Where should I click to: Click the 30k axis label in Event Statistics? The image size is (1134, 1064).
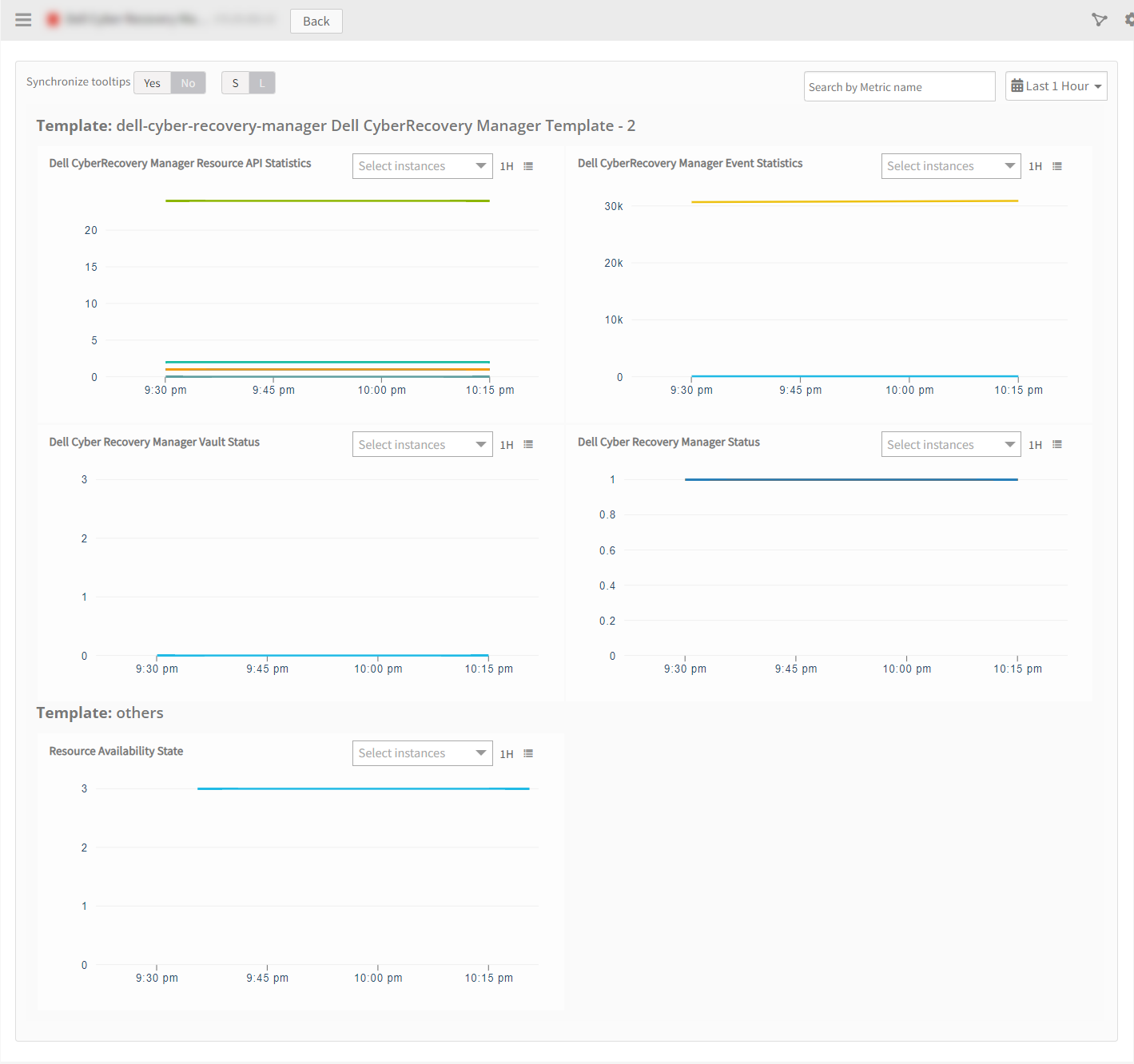[614, 206]
